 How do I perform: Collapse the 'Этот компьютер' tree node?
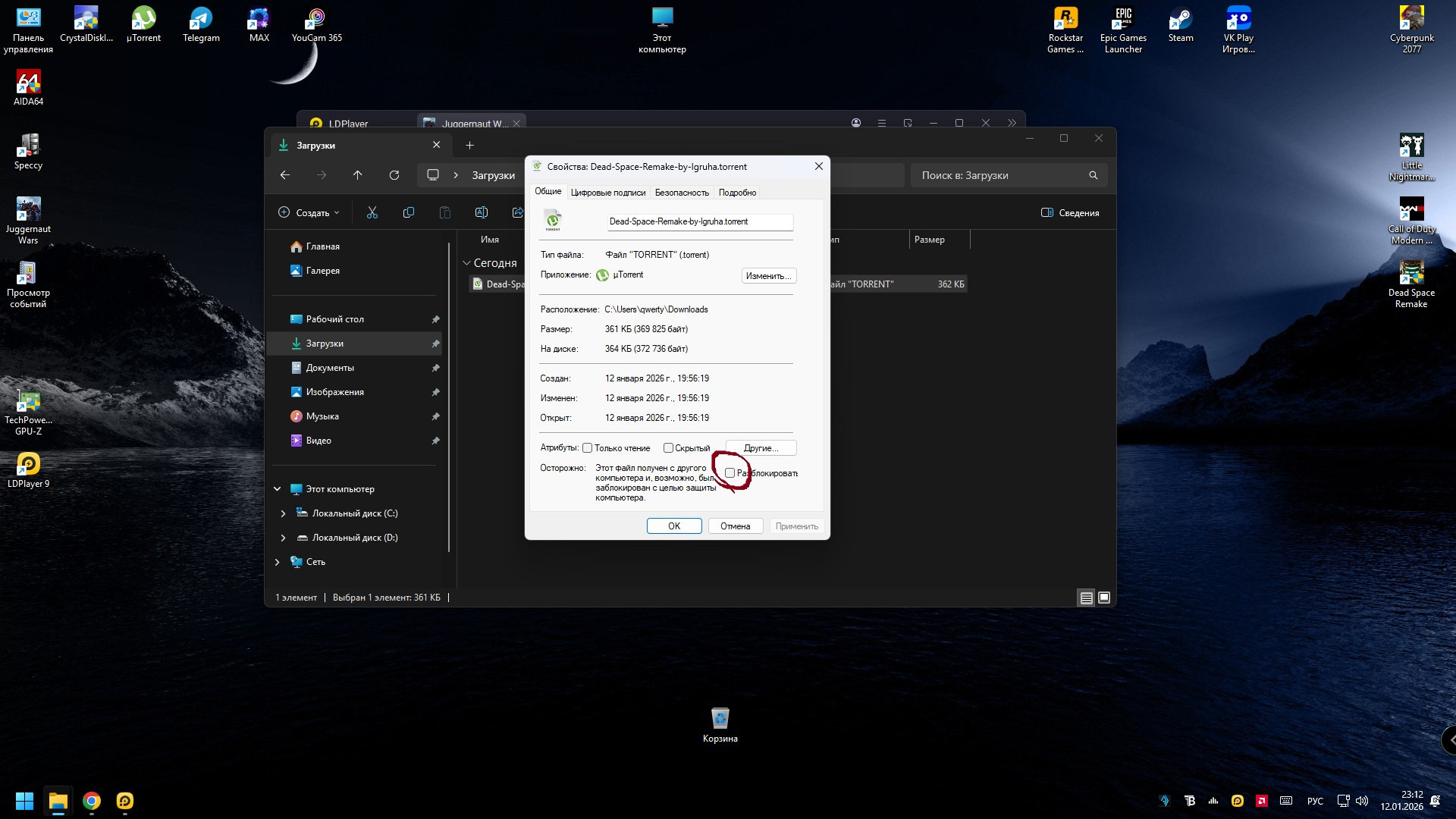(x=277, y=489)
